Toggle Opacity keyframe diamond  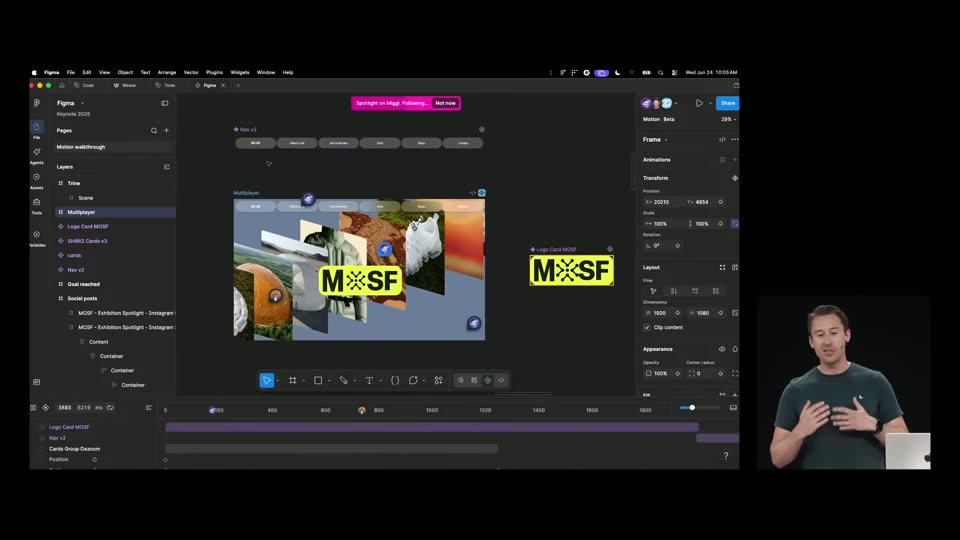coord(677,373)
